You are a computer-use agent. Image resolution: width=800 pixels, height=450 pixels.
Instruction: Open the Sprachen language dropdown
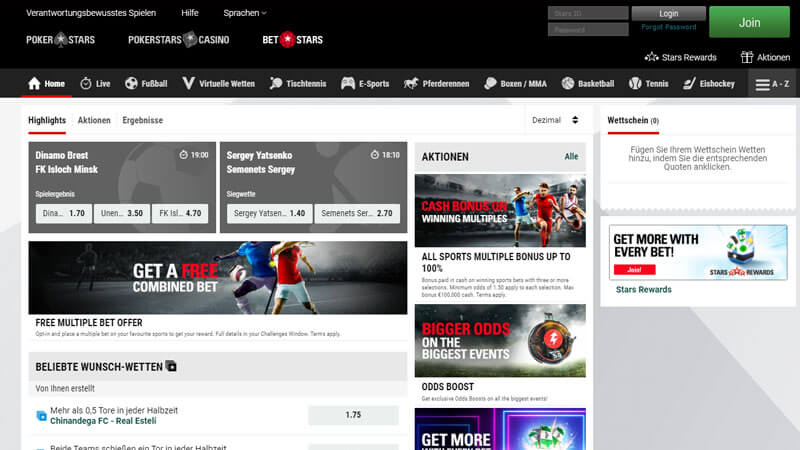(x=245, y=13)
